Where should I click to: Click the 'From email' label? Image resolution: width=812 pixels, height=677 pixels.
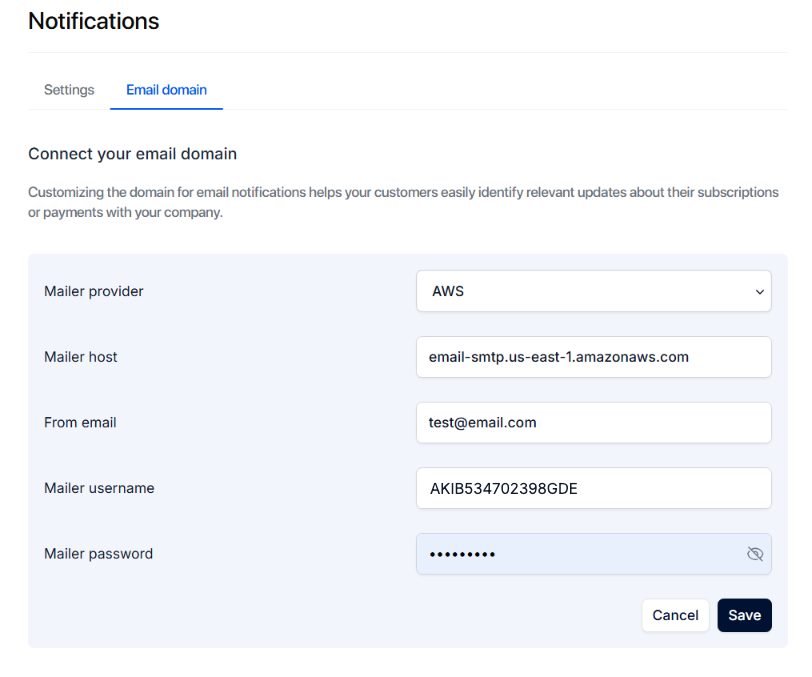click(80, 423)
